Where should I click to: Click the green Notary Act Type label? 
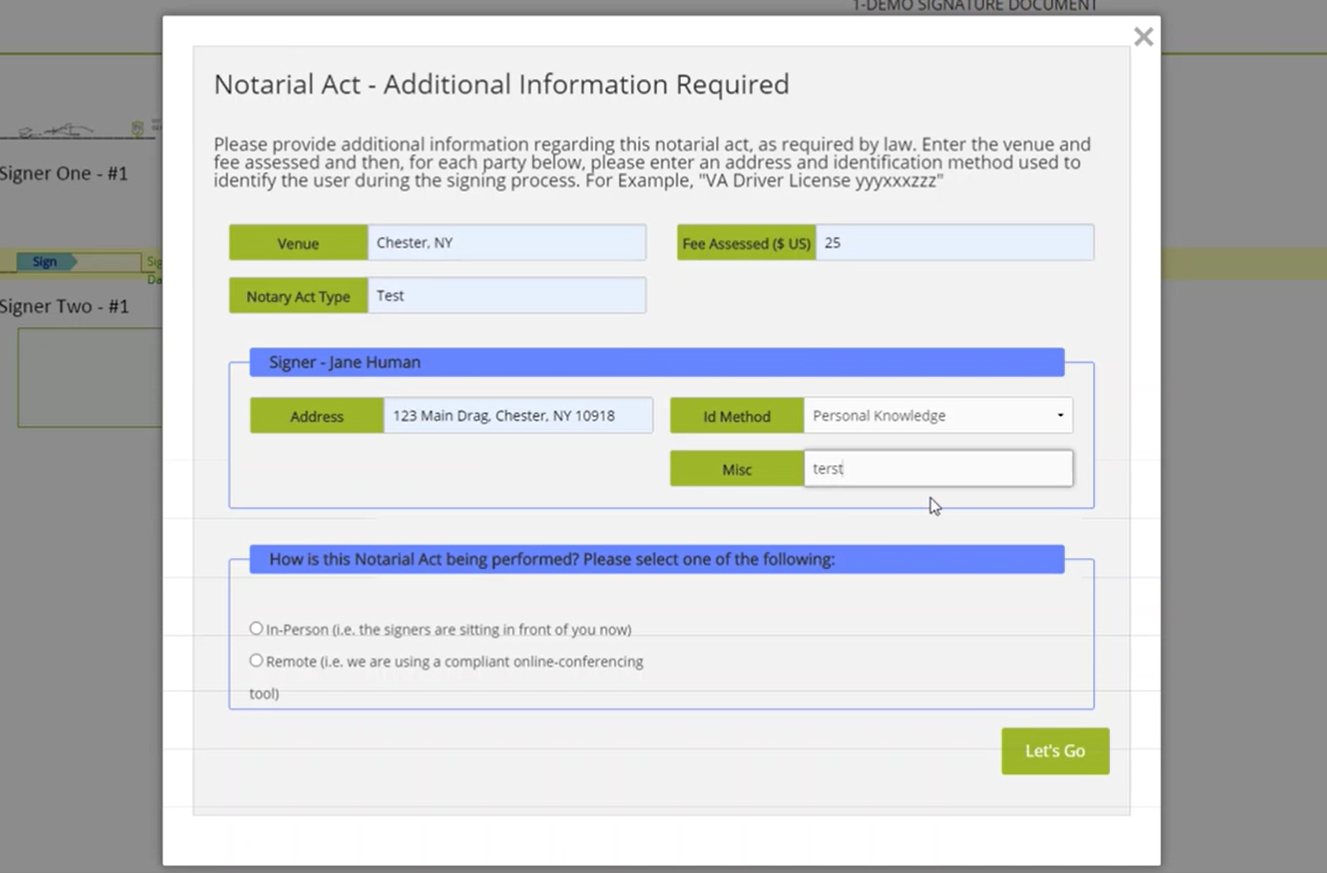coord(298,296)
